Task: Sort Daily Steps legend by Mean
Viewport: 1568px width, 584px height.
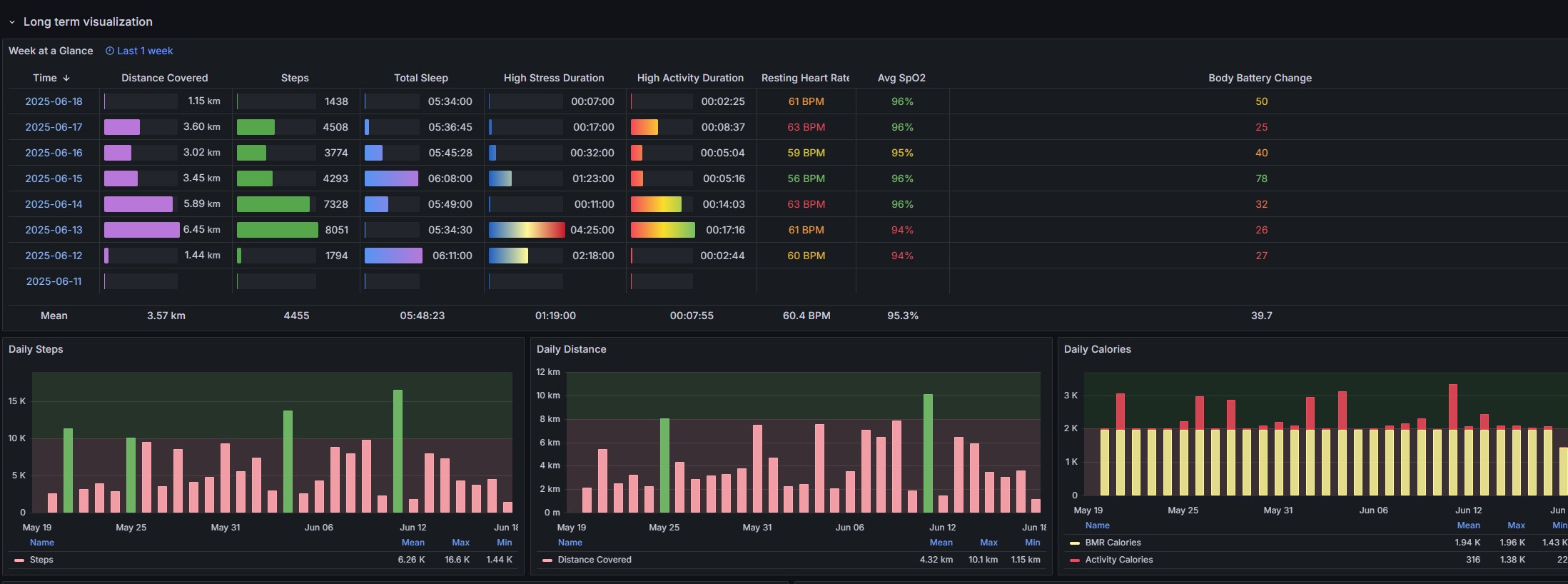Action: click(x=413, y=543)
